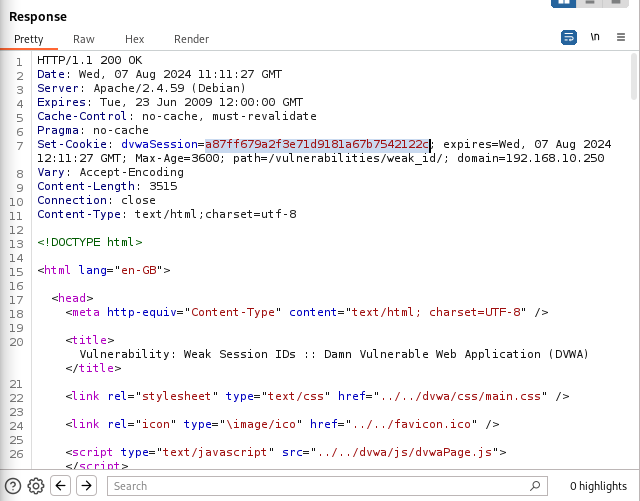Click "no-cache, must-revalidate" value
The width and height of the screenshot is (640, 501).
[229, 116]
